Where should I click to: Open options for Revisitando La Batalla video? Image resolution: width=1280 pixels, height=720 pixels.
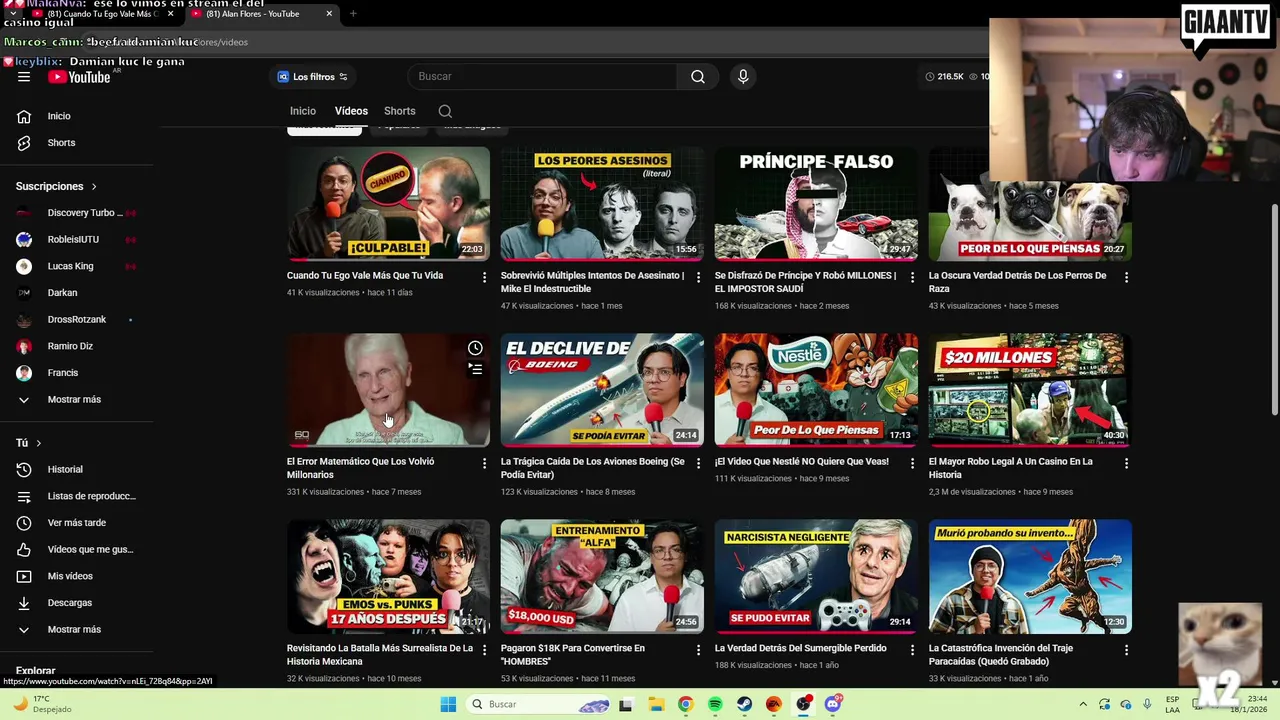tap(485, 650)
